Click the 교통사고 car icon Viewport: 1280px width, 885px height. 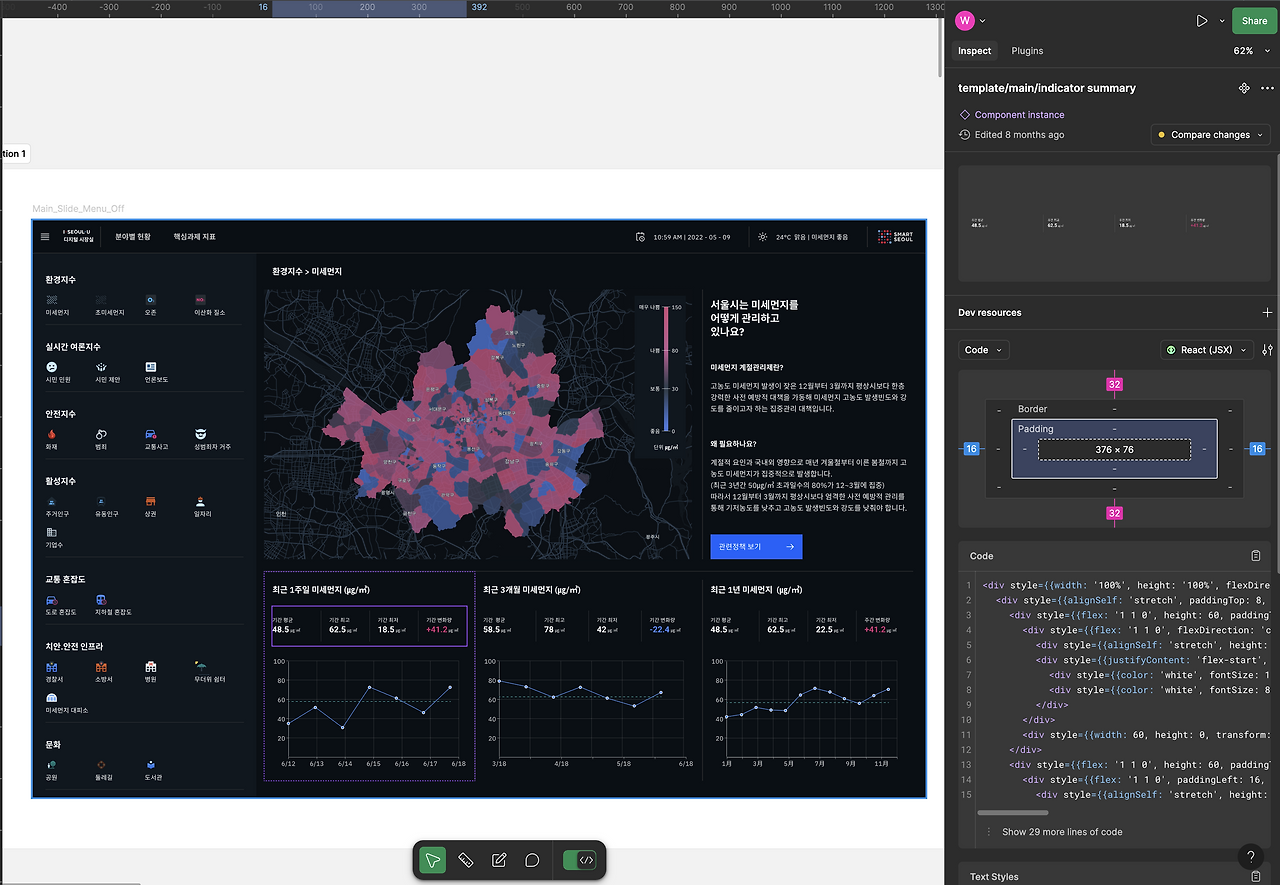click(150, 434)
